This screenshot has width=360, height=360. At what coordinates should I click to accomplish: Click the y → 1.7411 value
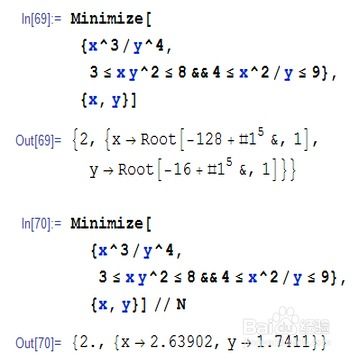[x=272, y=343]
